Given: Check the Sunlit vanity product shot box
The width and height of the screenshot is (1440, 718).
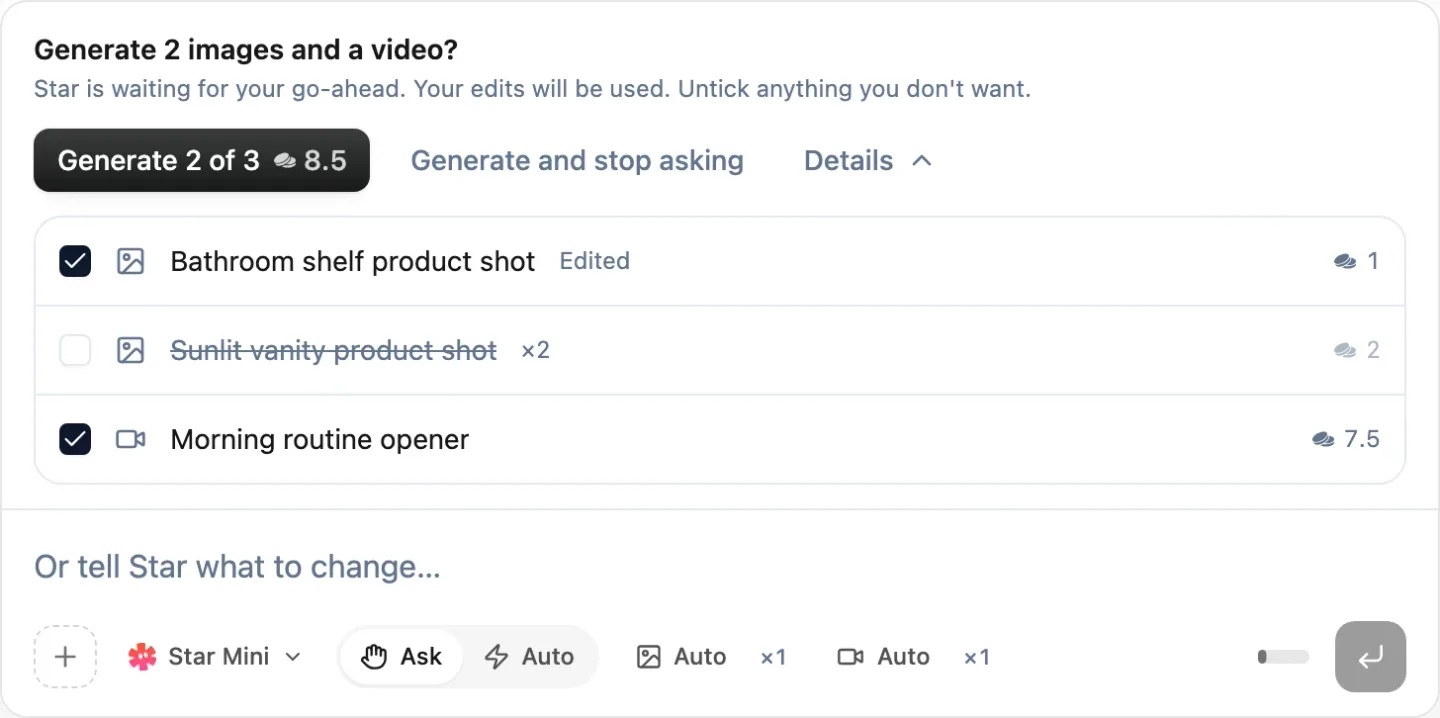Looking at the screenshot, I should coord(75,350).
